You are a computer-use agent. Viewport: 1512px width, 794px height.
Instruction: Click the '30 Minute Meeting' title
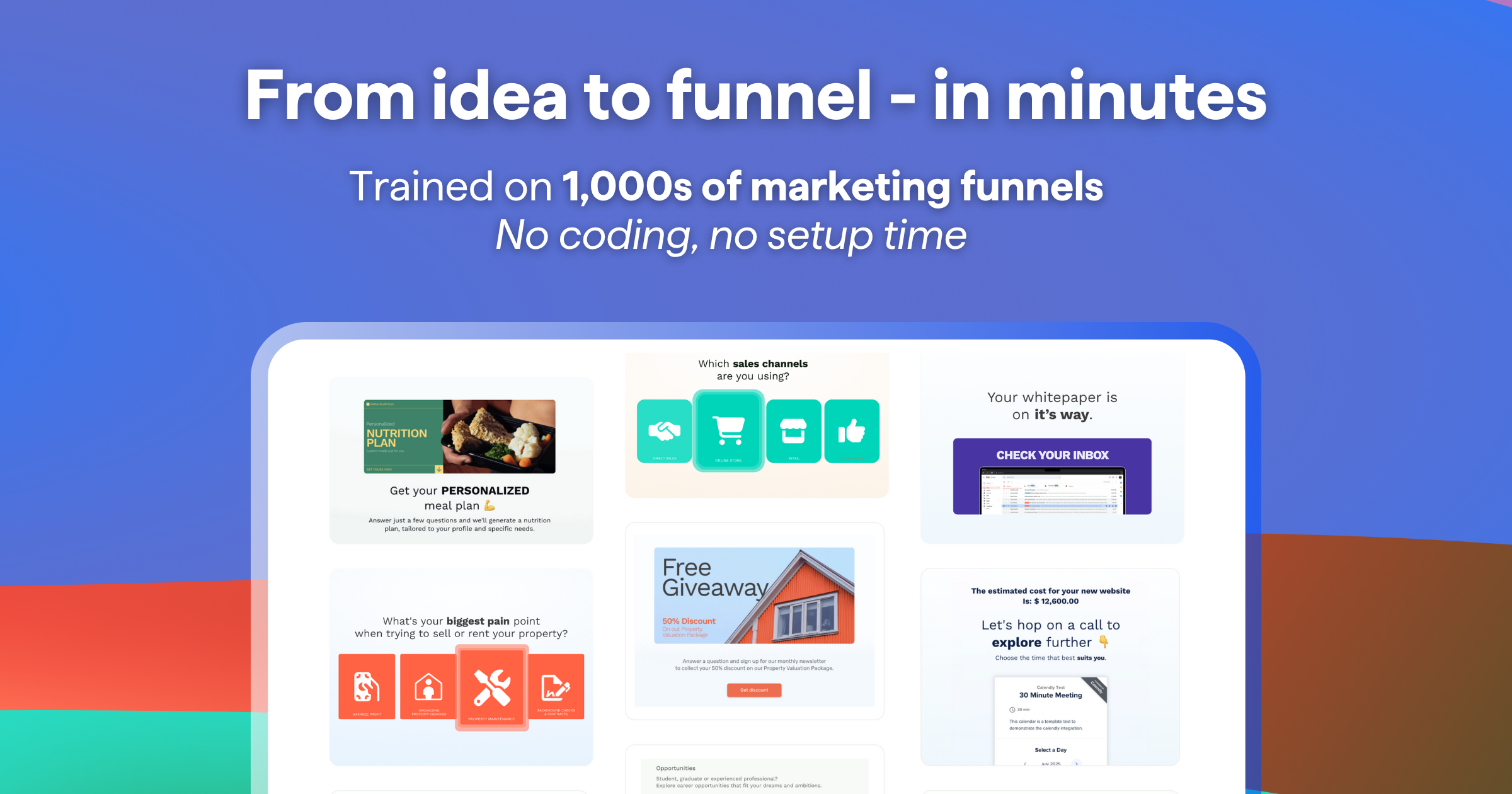click(x=1050, y=695)
